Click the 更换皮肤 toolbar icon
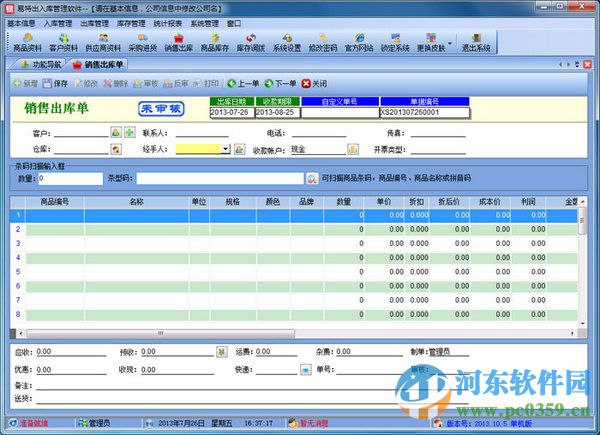This screenshot has height=435, width=600. [x=431, y=42]
